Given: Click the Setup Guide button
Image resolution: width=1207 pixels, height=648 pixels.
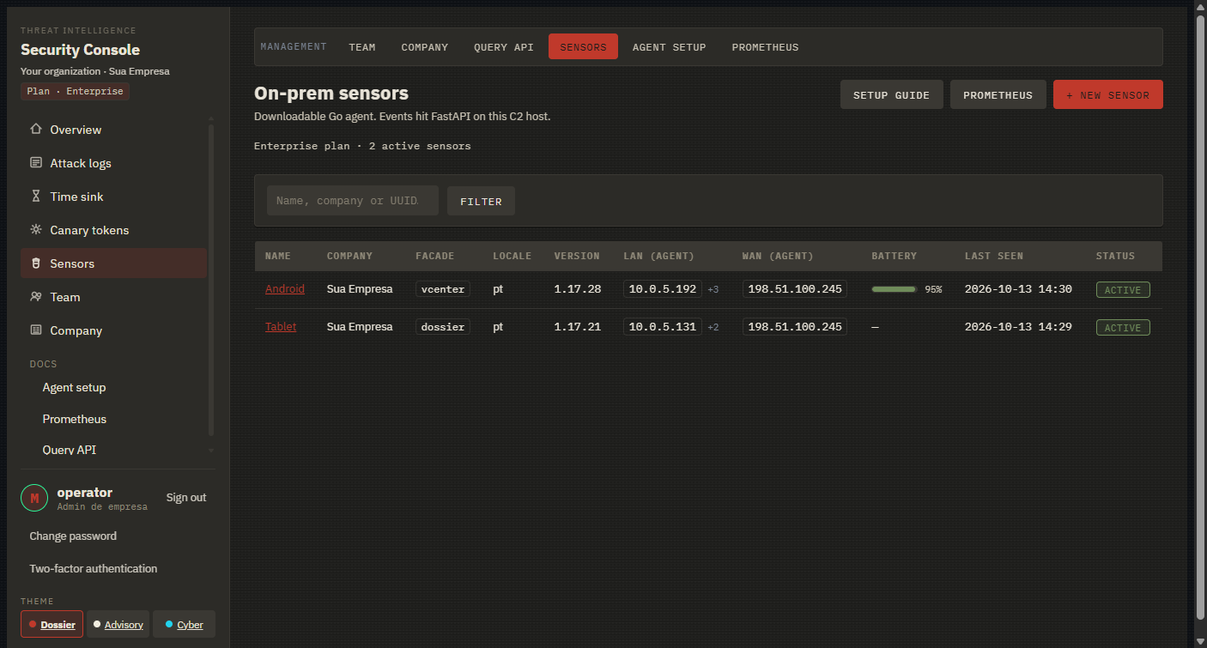Looking at the screenshot, I should click(x=891, y=95).
